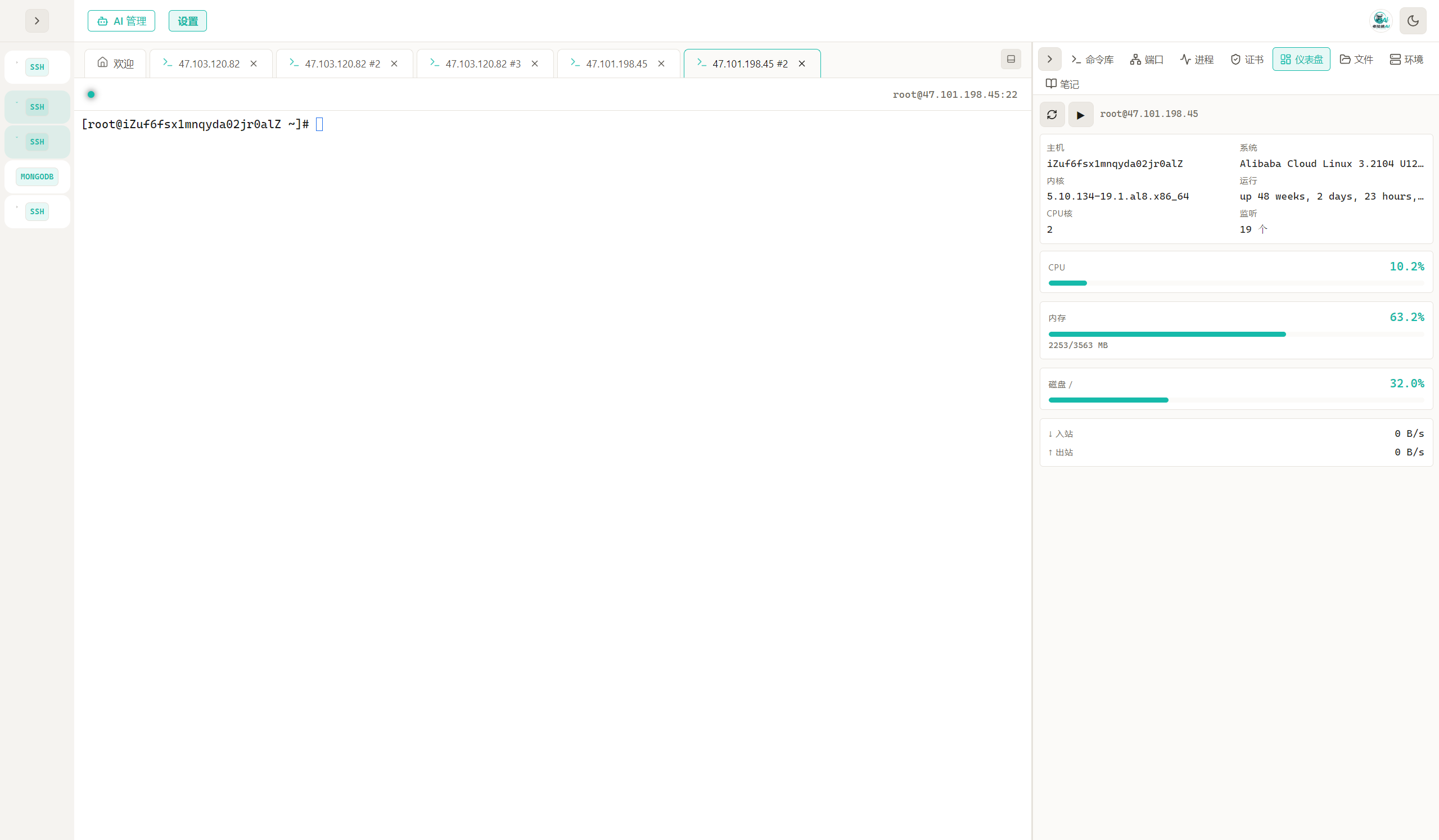The width and height of the screenshot is (1439, 840).
Task: Click kernel version 5.10.134-19.1.al8.x86_64
Action: tap(1117, 196)
